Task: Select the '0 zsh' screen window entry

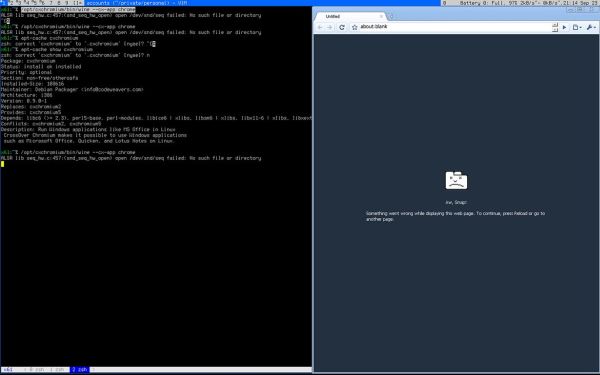Action: point(37,370)
